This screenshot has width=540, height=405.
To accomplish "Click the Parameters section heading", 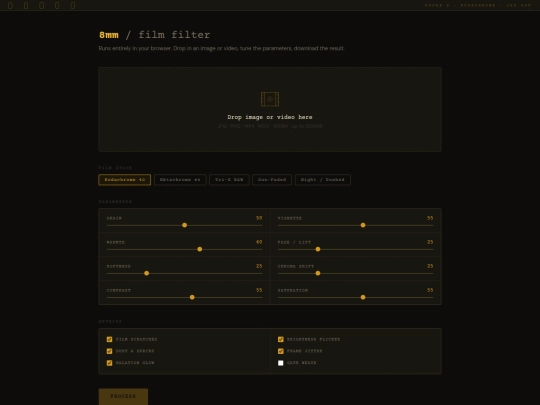I will (115, 201).
